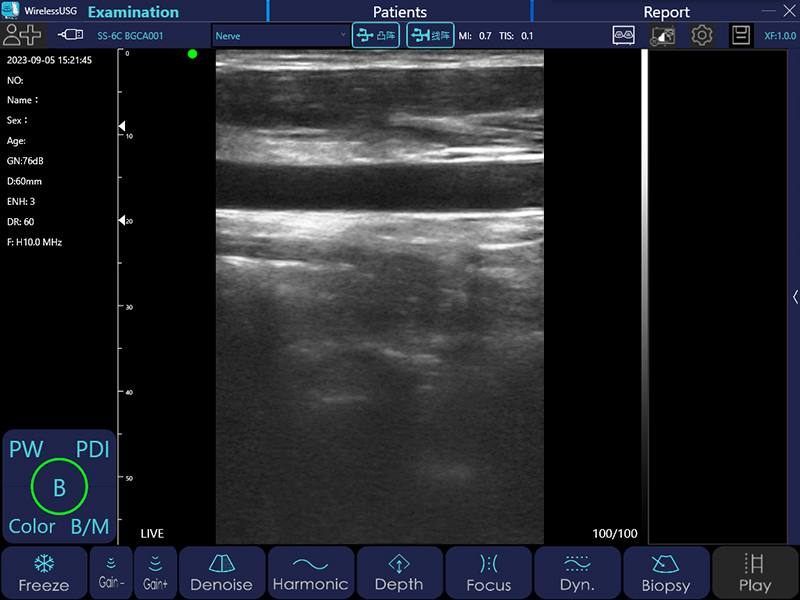Screen dimensions: 800x600
Task: Open the Report tab
Action: point(666,12)
